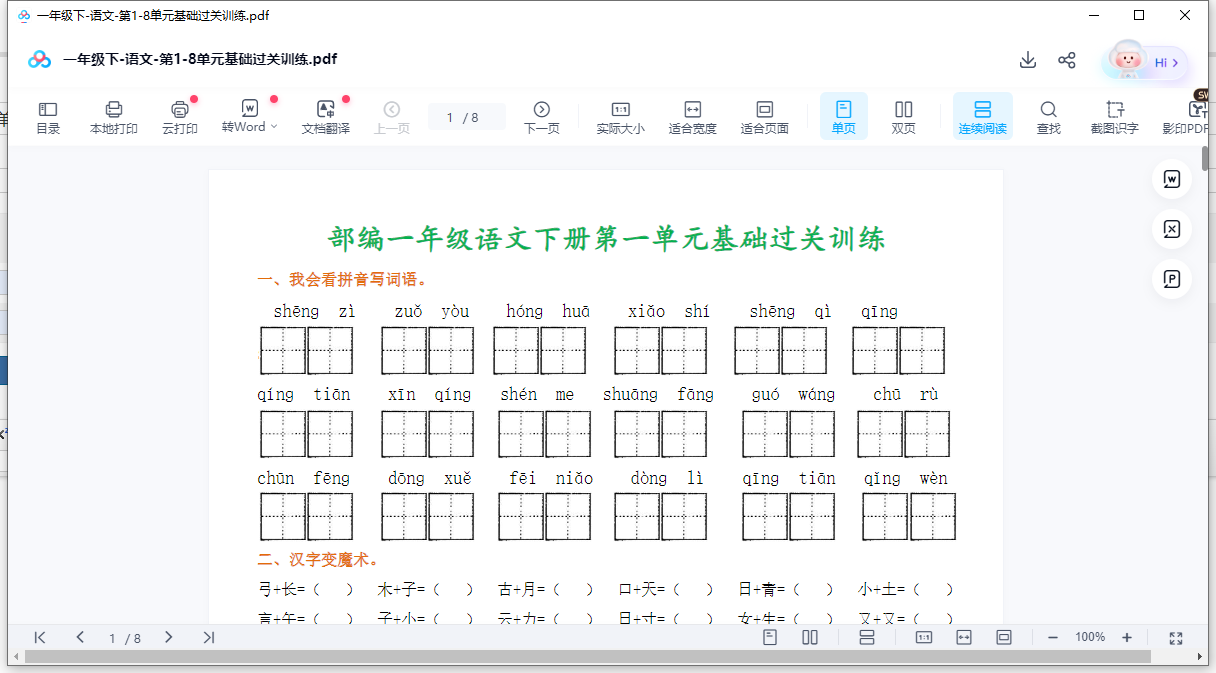Screen dimensions: 1216x673
Task: Select the 截图识字 screenshot OCR tool
Action: 1114,117
